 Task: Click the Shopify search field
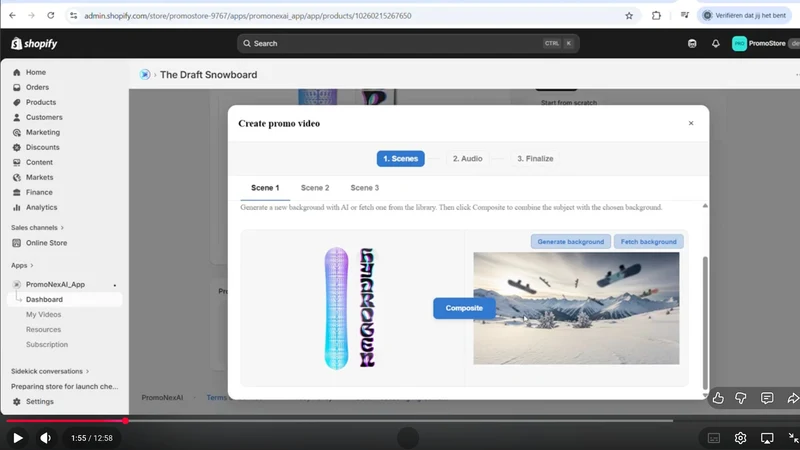(x=408, y=43)
